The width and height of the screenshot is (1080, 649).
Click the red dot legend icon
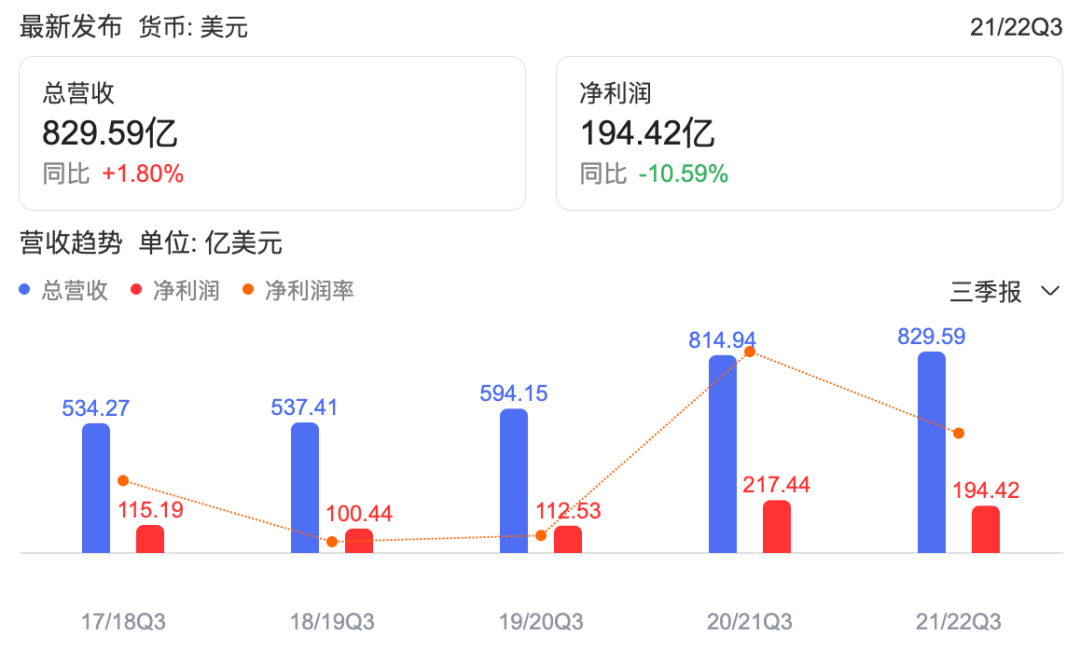point(136,290)
